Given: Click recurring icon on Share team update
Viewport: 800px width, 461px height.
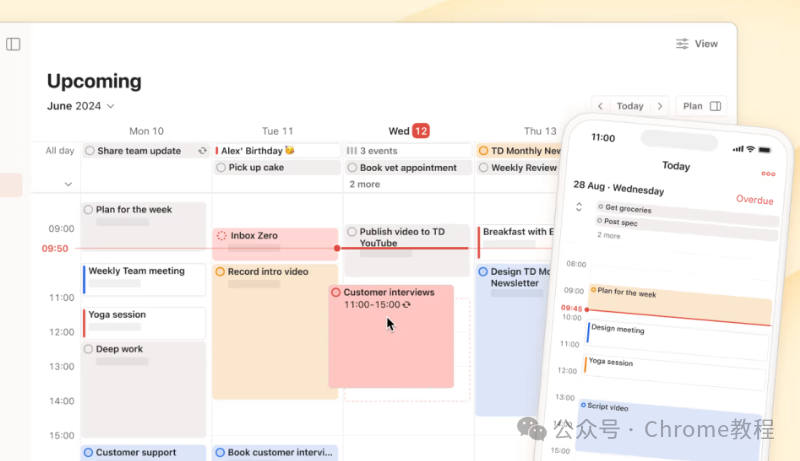Looking at the screenshot, I should click(x=203, y=151).
